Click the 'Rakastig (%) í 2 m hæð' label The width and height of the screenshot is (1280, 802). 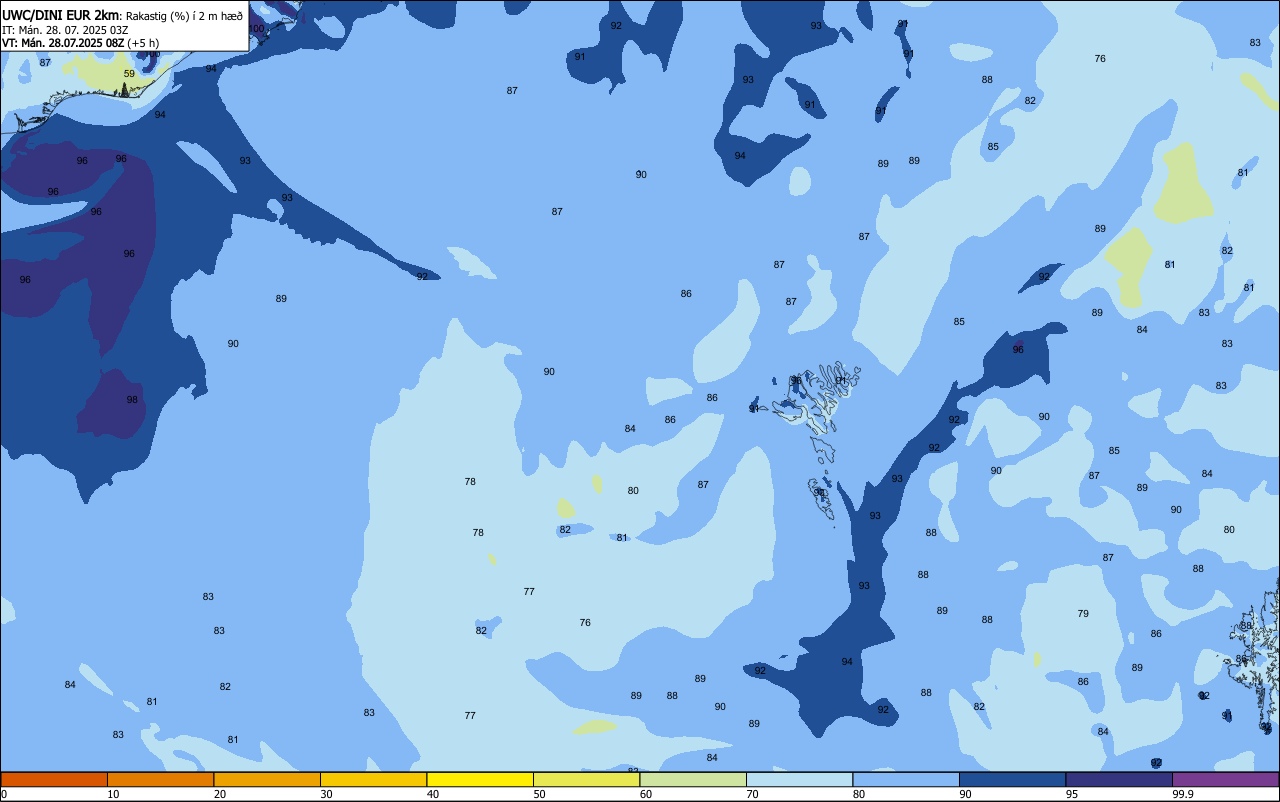click(x=184, y=15)
